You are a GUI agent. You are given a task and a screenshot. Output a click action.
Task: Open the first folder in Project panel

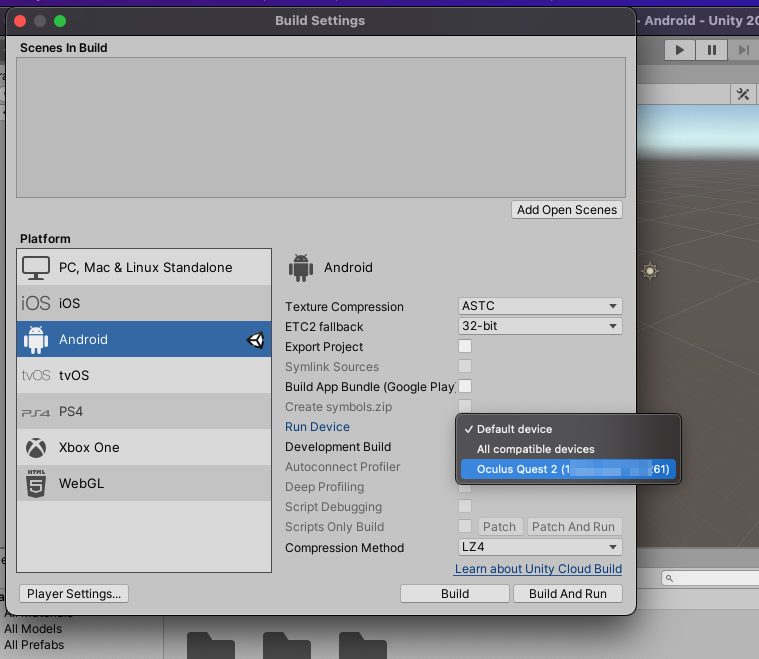click(x=211, y=645)
